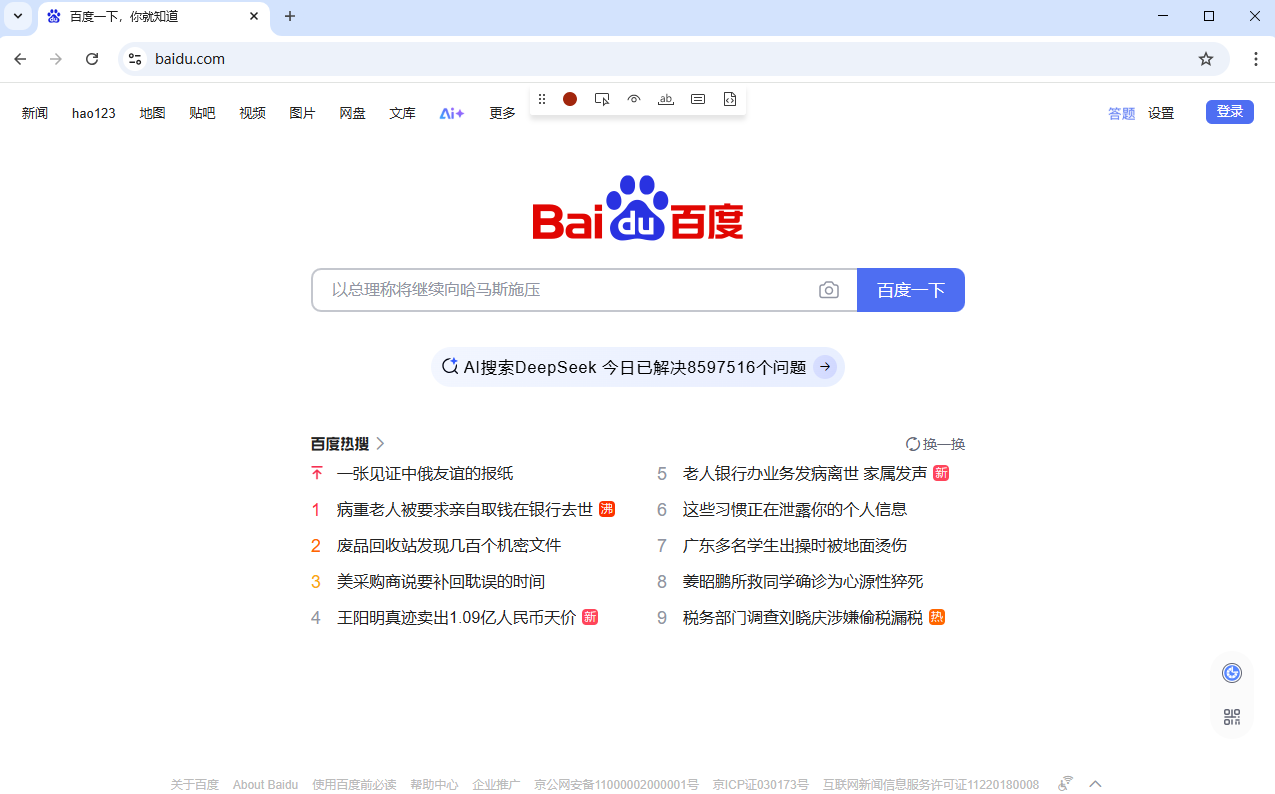
Task: Open the QR code icon at right
Action: (1232, 717)
